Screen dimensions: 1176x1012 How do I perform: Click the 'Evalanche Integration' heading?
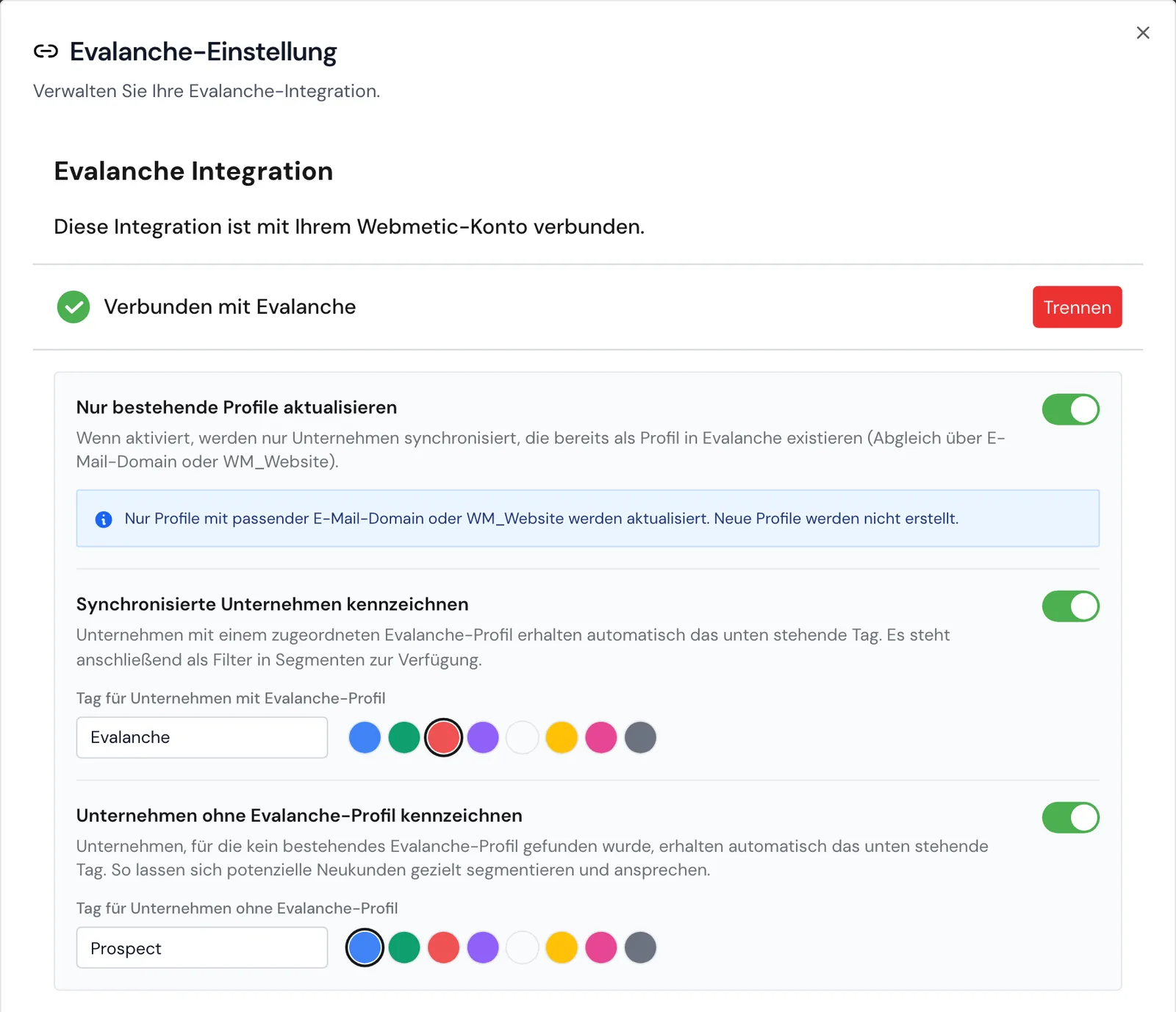point(193,171)
